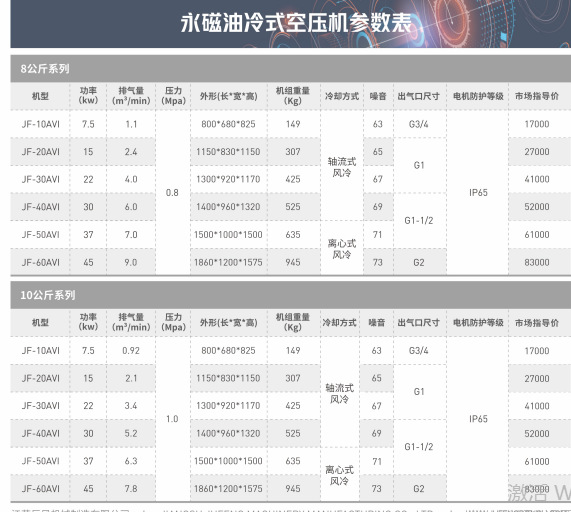
Task: Click JF-30AVI model in 10公斤 table
Action: pyautogui.click(x=40, y=406)
